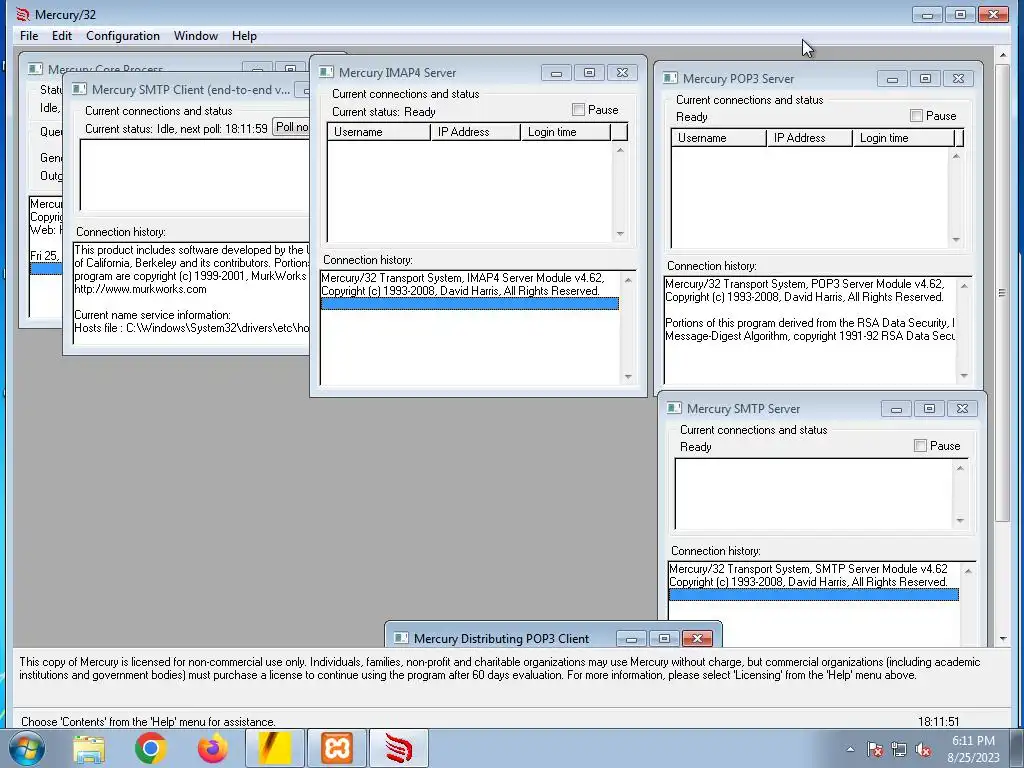Screen dimensions: 1024x768
Task: Click the status bar time 18:11:51
Action: [938, 722]
